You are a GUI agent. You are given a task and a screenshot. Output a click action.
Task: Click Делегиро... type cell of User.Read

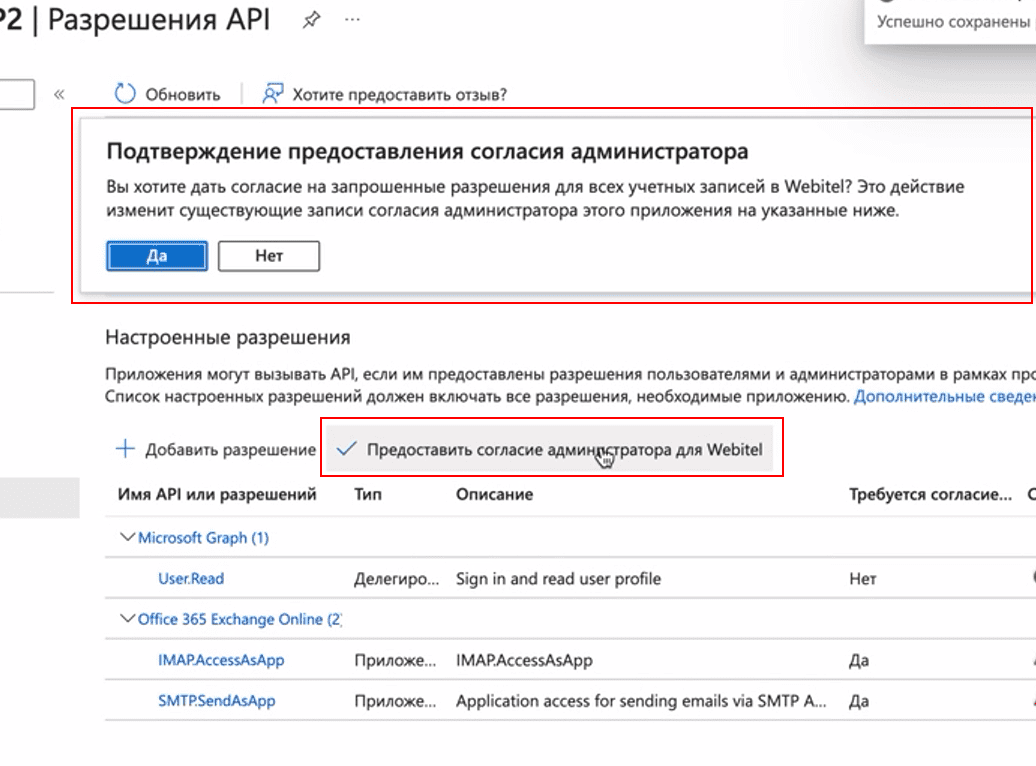(x=396, y=579)
